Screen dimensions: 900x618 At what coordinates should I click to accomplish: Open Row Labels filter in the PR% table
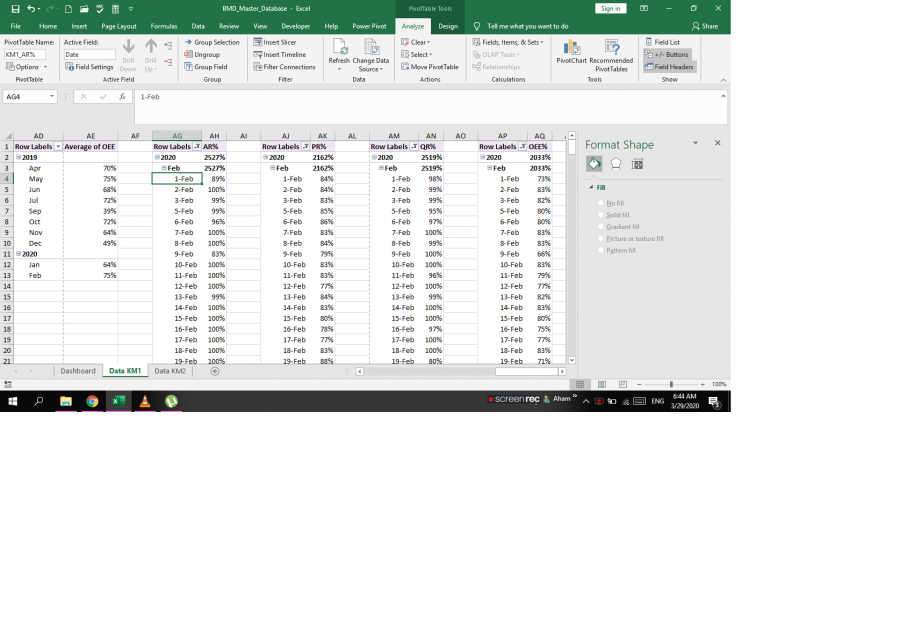pyautogui.click(x=305, y=147)
